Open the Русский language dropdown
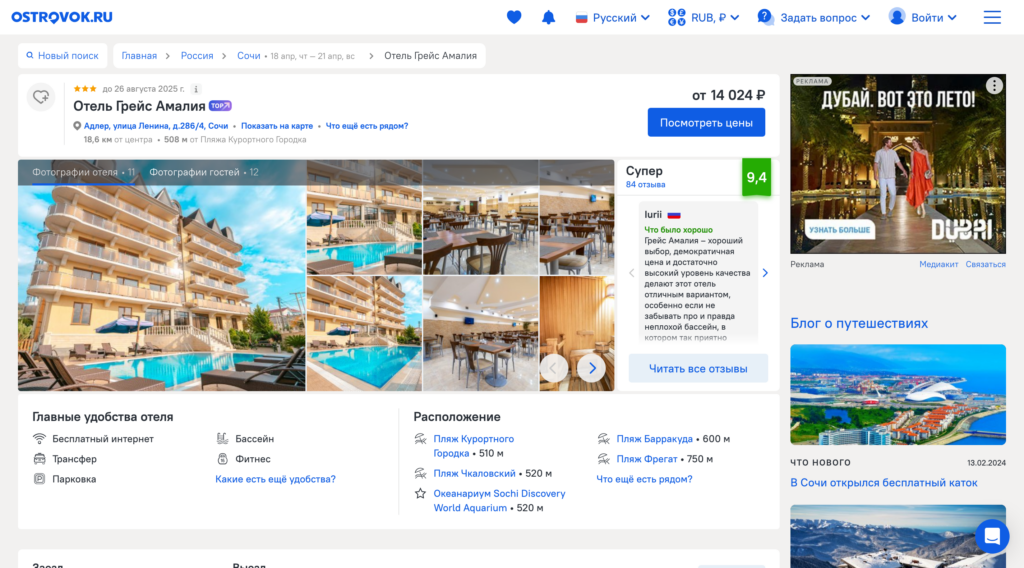 click(612, 18)
